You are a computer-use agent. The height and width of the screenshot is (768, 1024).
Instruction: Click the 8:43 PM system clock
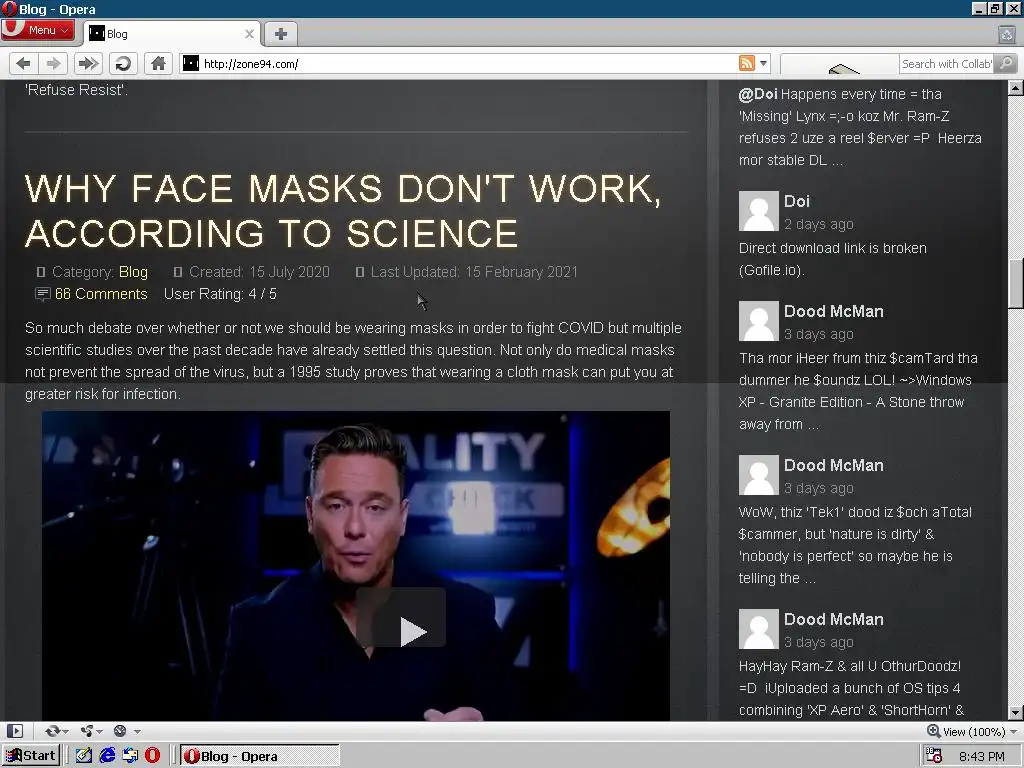point(982,756)
